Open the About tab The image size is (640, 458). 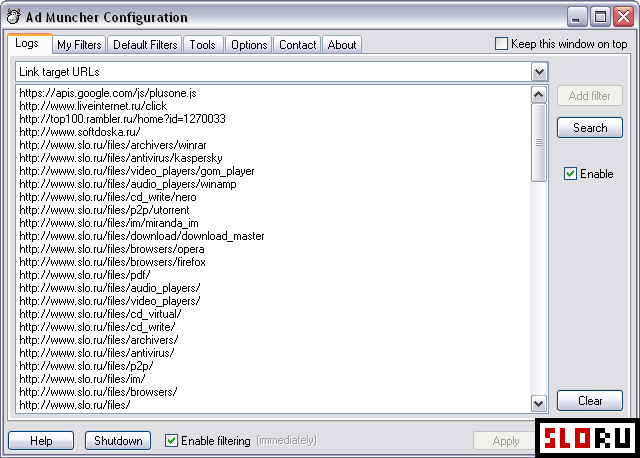[x=342, y=44]
